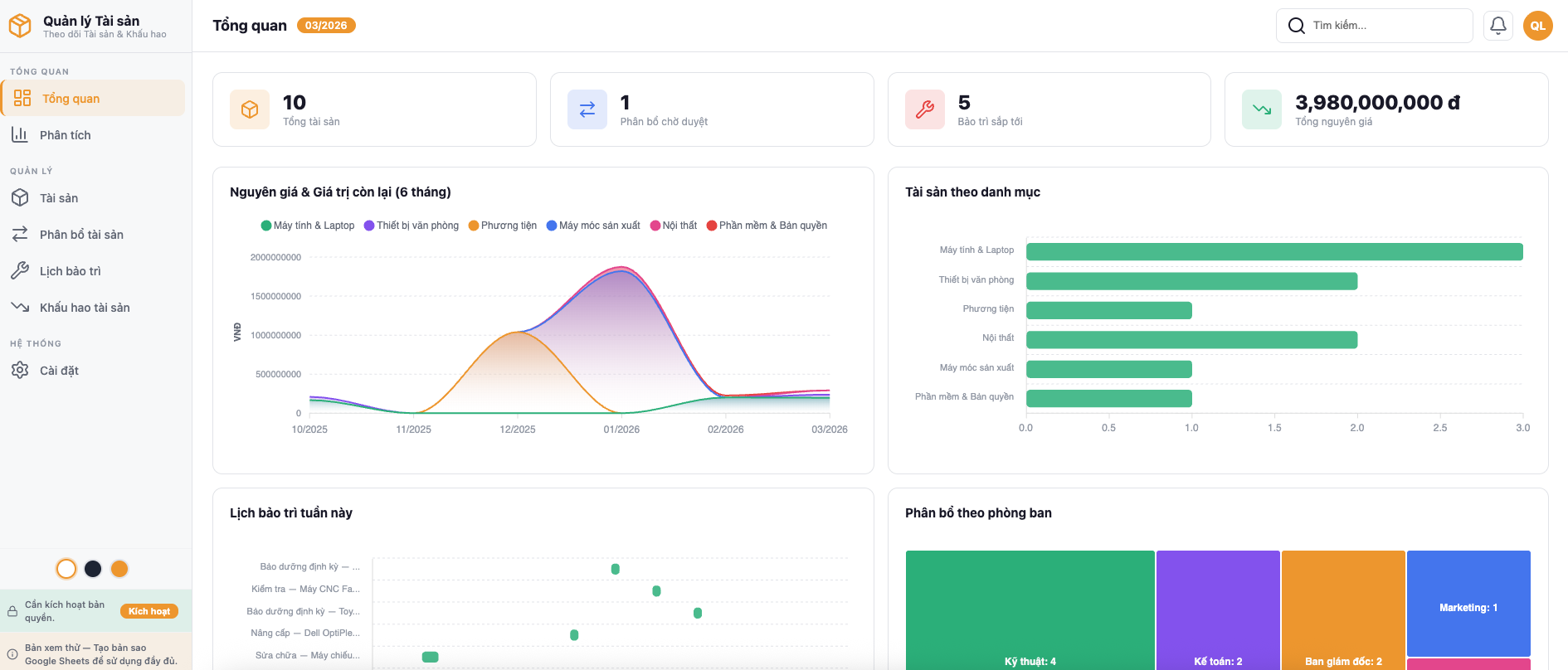
Task: Toggle Máy tính & Laptop legend series
Action: (x=308, y=226)
